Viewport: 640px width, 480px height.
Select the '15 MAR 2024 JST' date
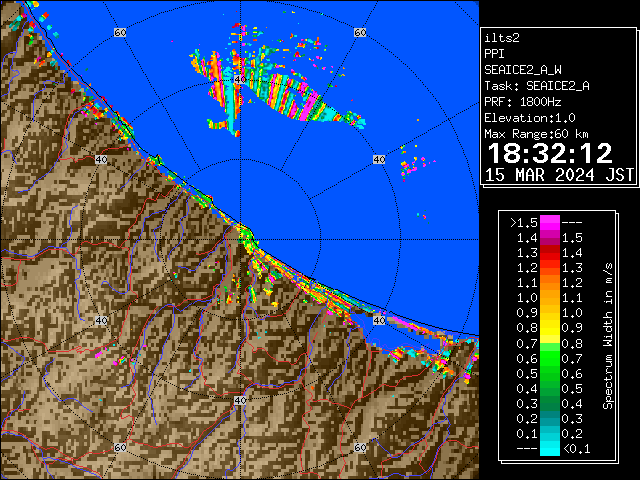point(559,175)
